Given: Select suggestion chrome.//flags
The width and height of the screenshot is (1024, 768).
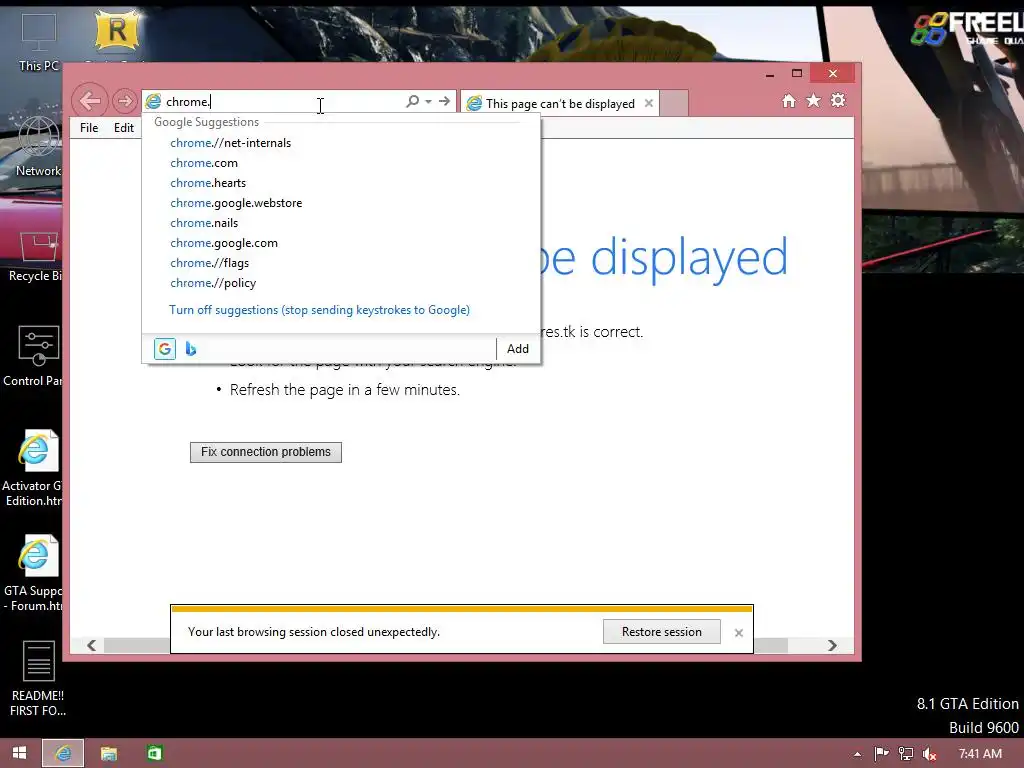Looking at the screenshot, I should coord(341,263).
